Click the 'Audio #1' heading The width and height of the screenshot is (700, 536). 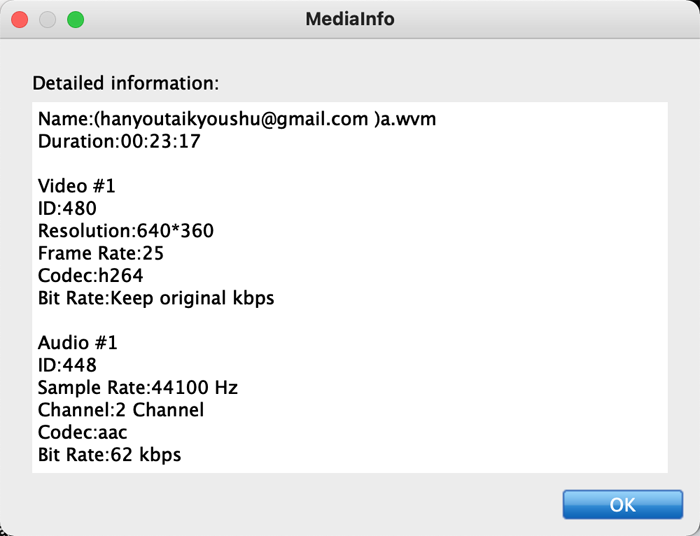tap(78, 343)
